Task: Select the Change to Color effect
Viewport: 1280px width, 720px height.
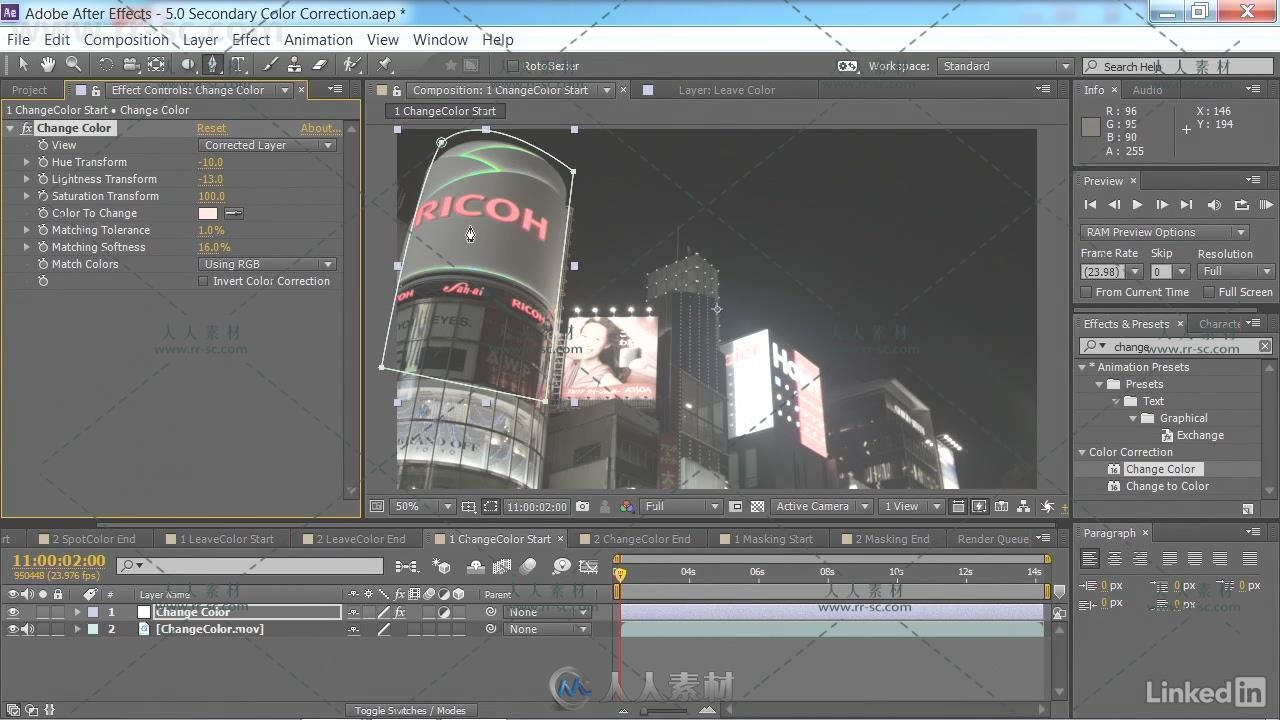Action: (x=1167, y=486)
